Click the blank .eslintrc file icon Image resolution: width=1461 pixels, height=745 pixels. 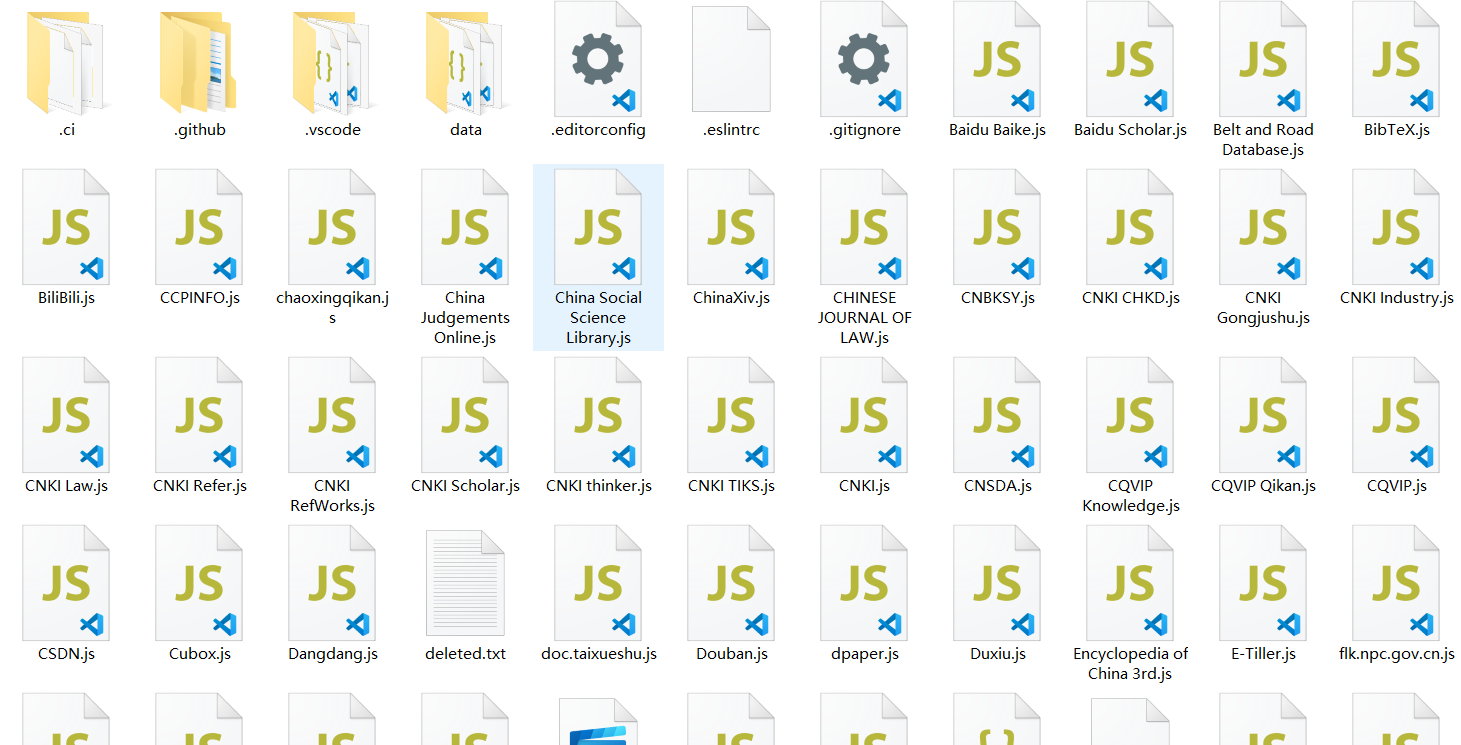pyautogui.click(x=731, y=58)
